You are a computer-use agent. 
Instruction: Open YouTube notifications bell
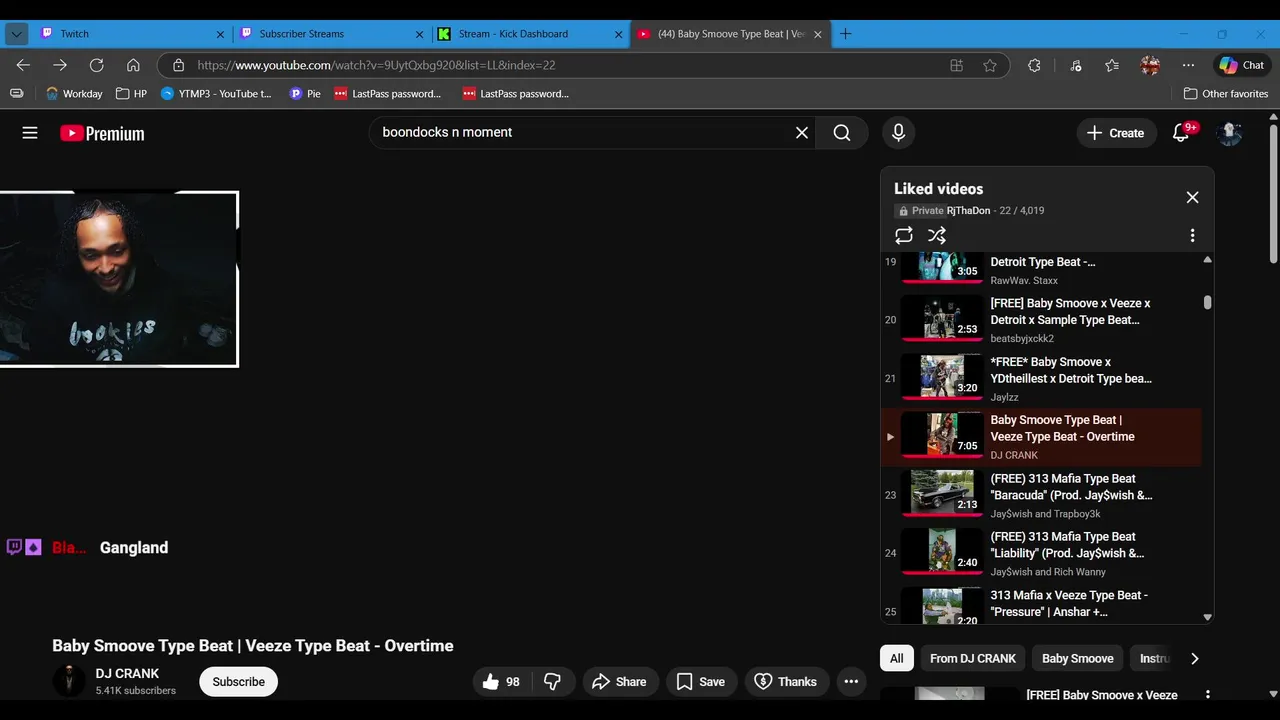1181,132
